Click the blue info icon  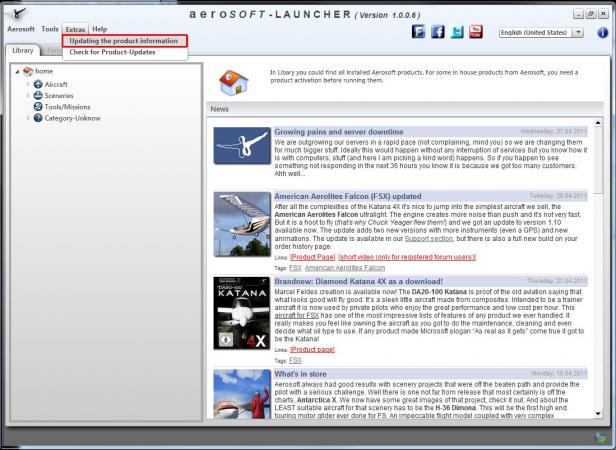pyautogui.click(x=603, y=33)
